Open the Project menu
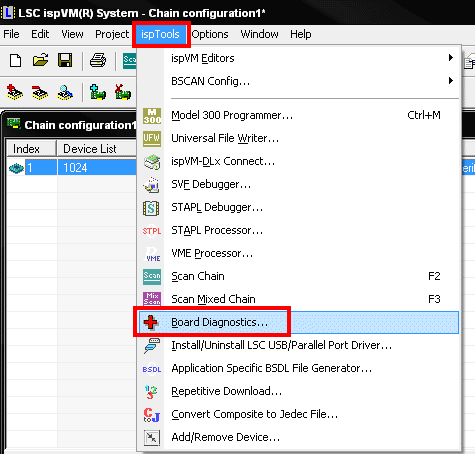This screenshot has height=454, width=475. [x=112, y=34]
